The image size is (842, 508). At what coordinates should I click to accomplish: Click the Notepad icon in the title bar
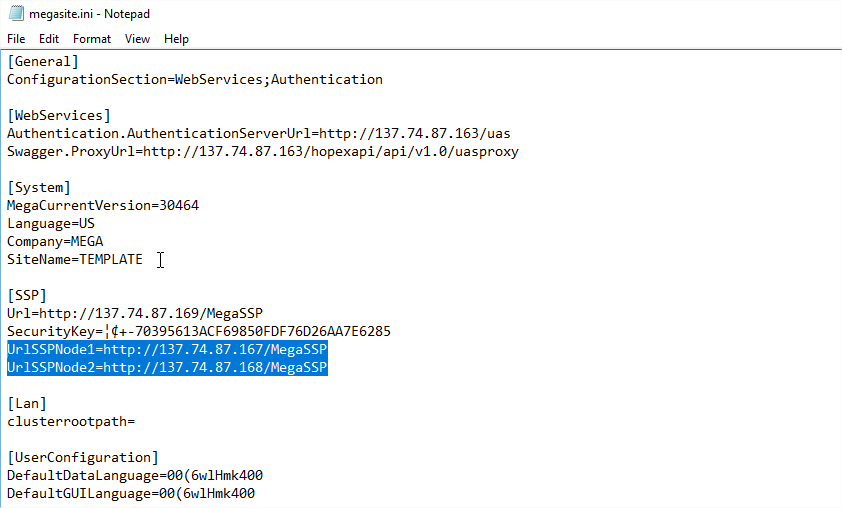(15, 13)
